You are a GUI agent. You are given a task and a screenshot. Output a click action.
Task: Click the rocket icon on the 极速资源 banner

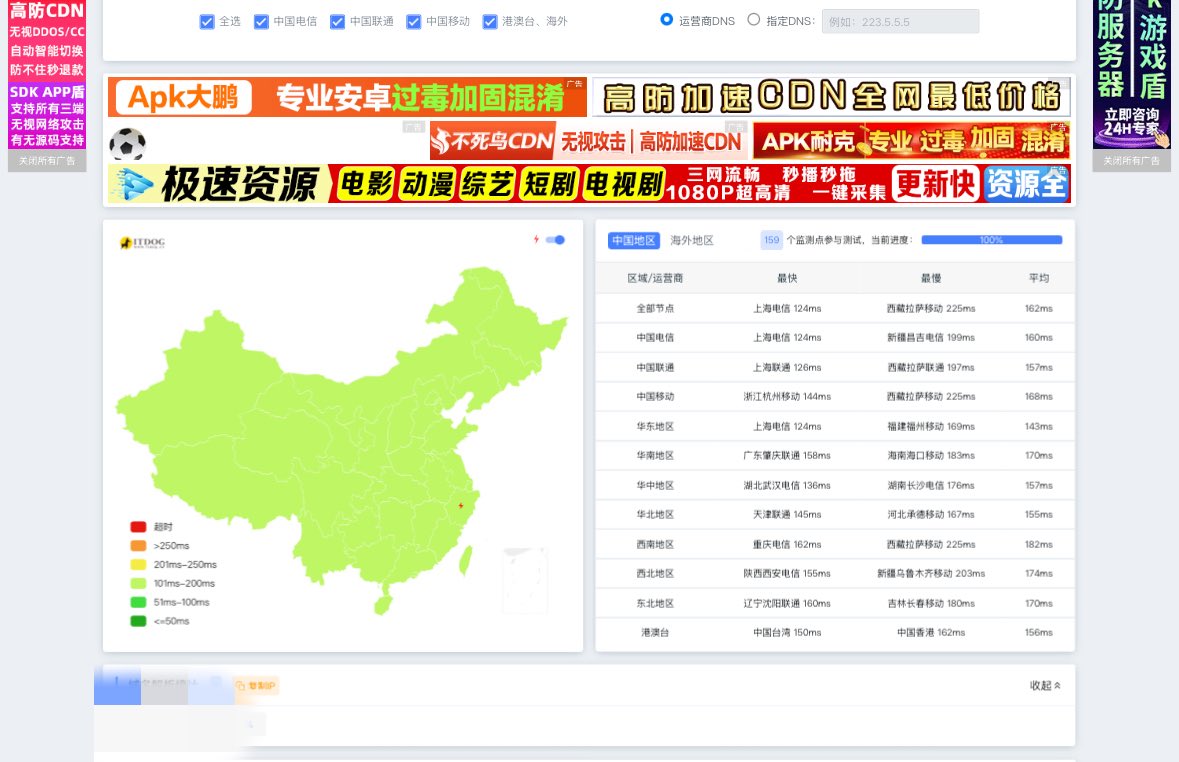tap(137, 184)
